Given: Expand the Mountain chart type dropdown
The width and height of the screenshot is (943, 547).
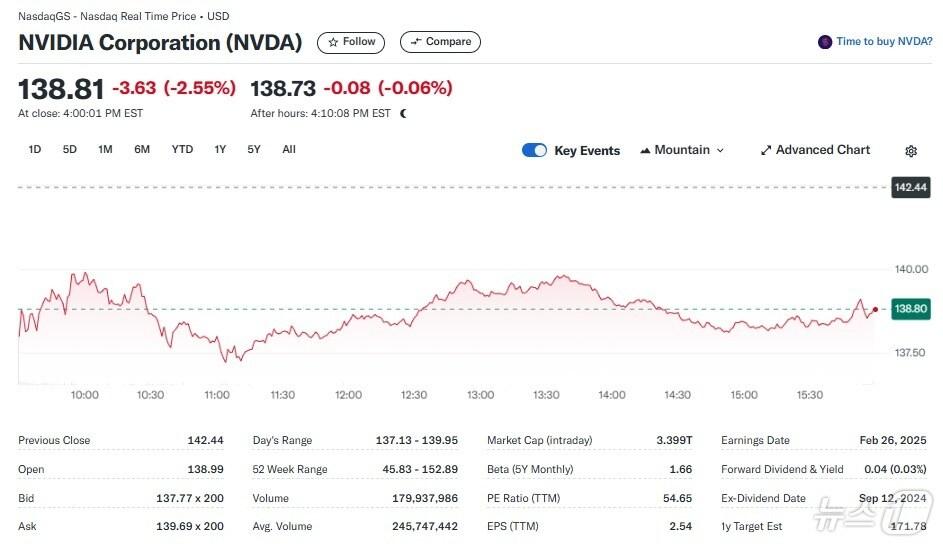Looking at the screenshot, I should [681, 150].
